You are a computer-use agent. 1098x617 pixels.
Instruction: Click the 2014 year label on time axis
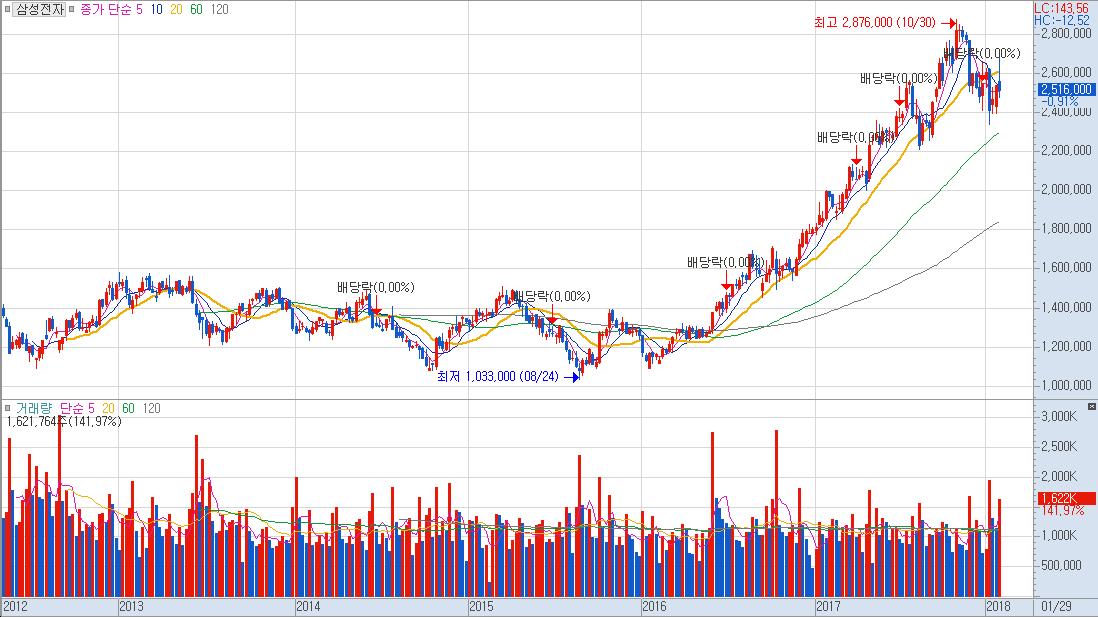tap(308, 606)
